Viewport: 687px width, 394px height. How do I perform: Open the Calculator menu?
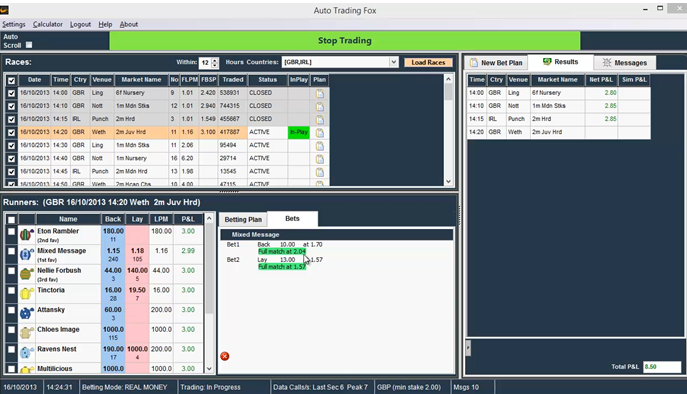48,25
